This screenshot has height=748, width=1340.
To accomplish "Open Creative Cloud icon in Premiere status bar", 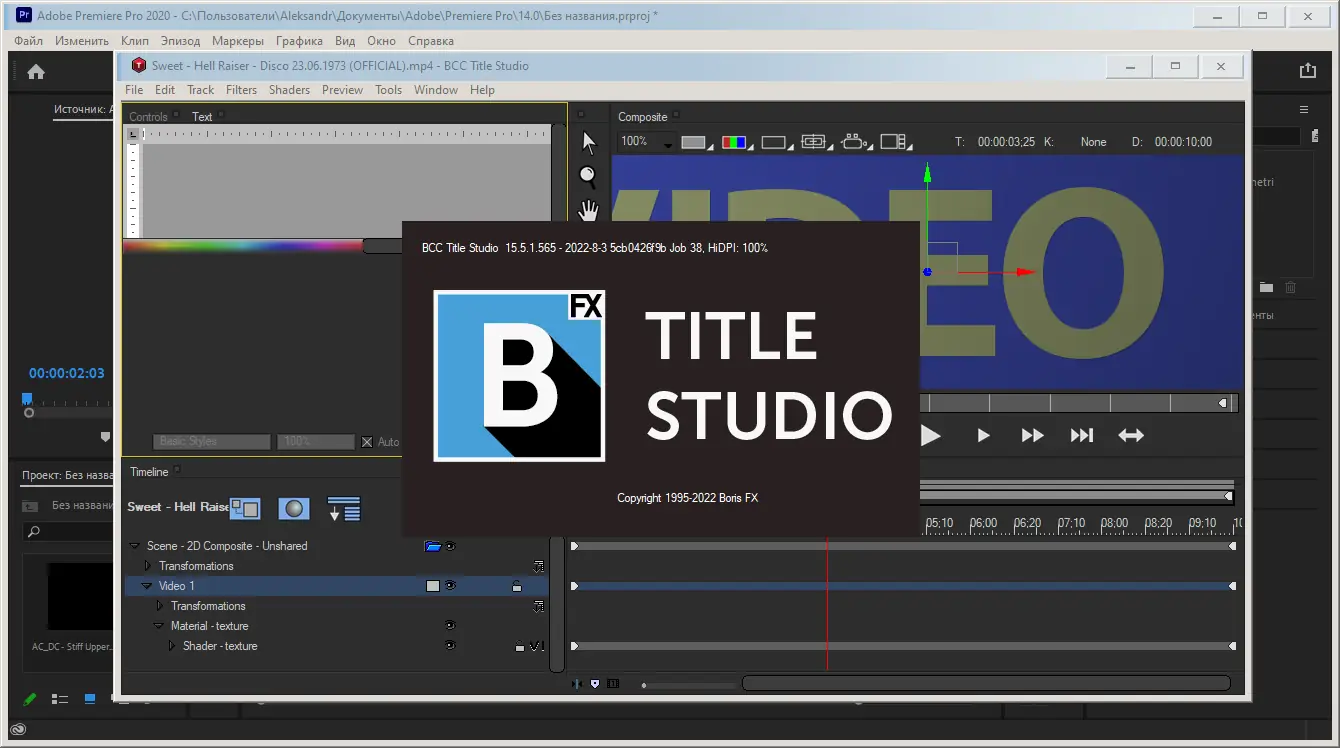I will pyautogui.click(x=18, y=730).
